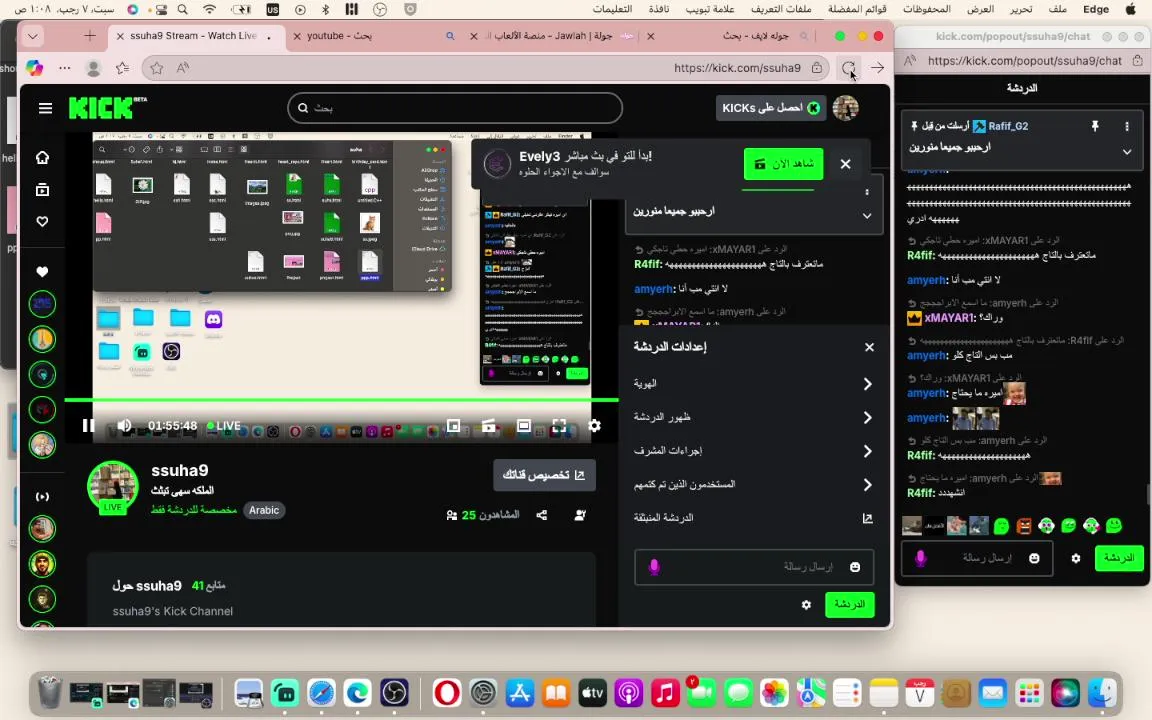This screenshot has width=1152, height=720.
Task: Refresh the page in Edge toolbar
Action: [x=849, y=68]
